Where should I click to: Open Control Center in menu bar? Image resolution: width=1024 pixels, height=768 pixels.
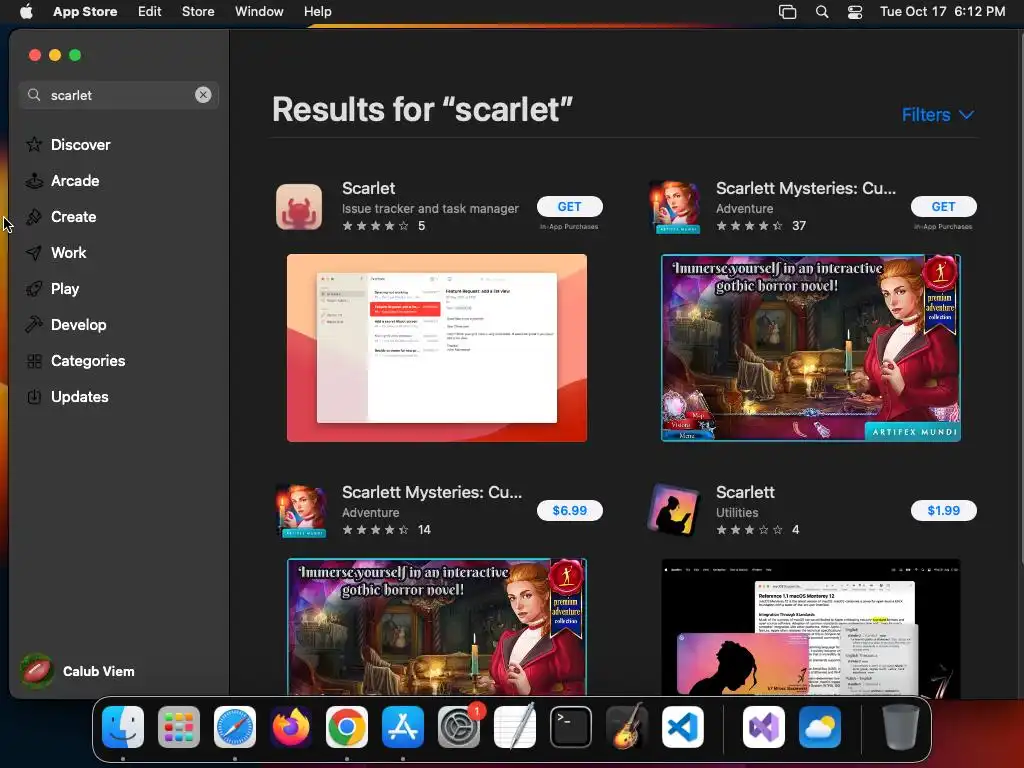[x=855, y=12]
